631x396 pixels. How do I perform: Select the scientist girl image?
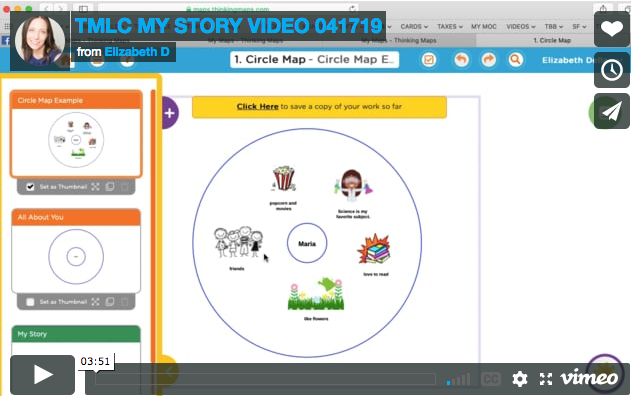click(353, 186)
